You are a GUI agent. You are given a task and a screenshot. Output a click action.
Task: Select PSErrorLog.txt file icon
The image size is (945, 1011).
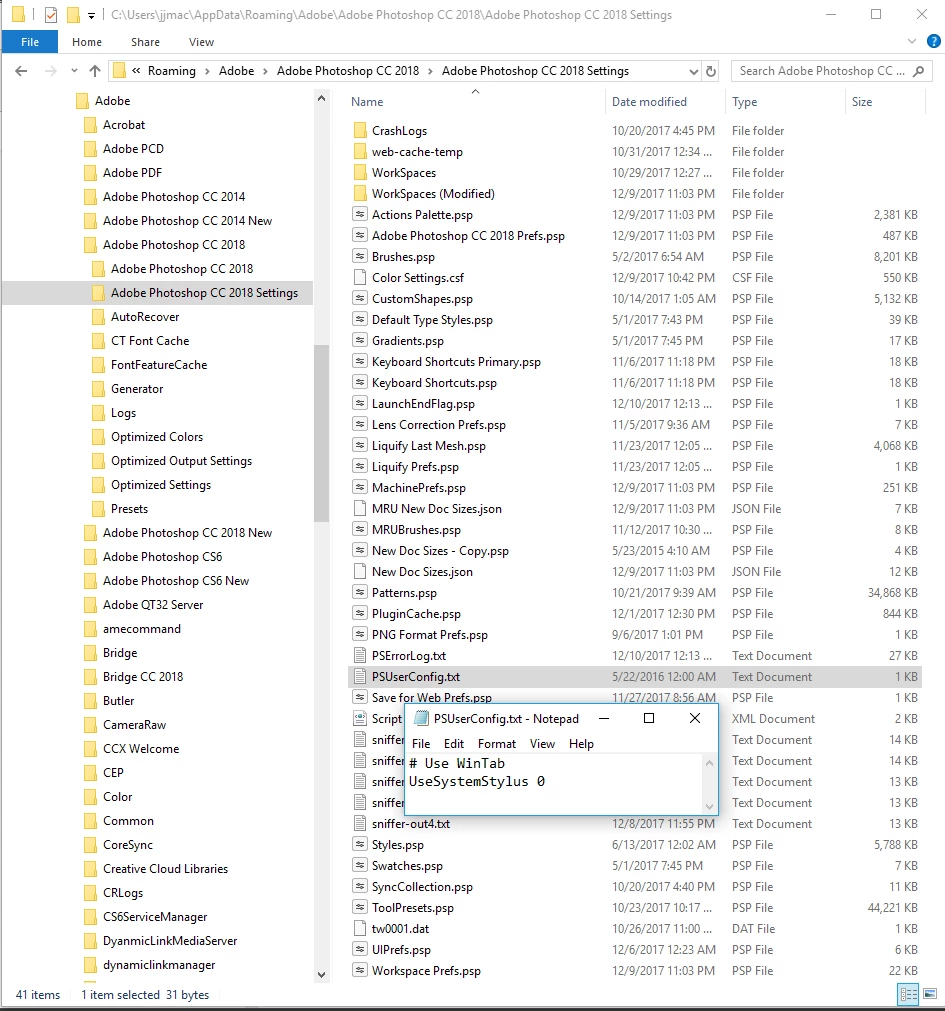coord(360,656)
